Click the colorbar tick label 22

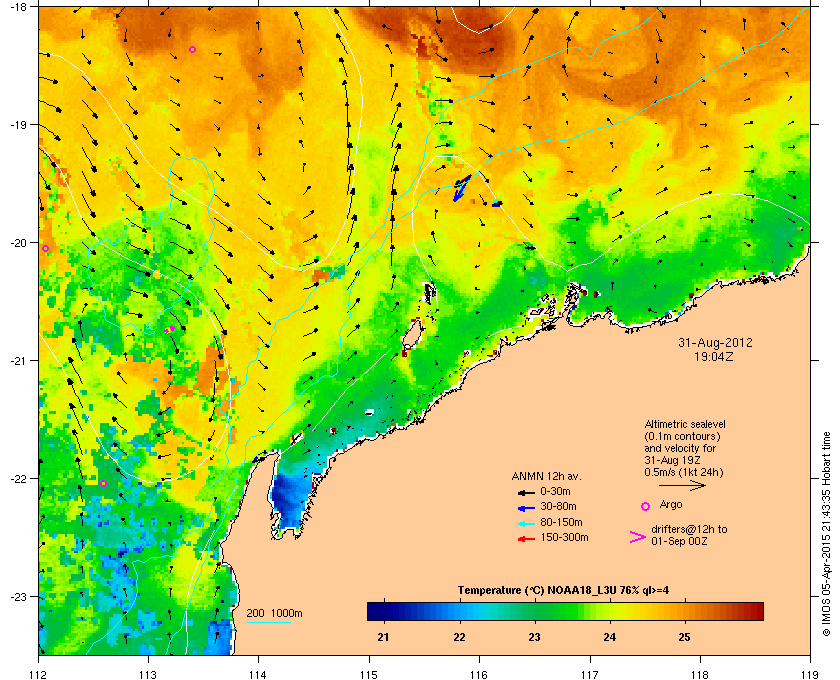click(x=460, y=638)
